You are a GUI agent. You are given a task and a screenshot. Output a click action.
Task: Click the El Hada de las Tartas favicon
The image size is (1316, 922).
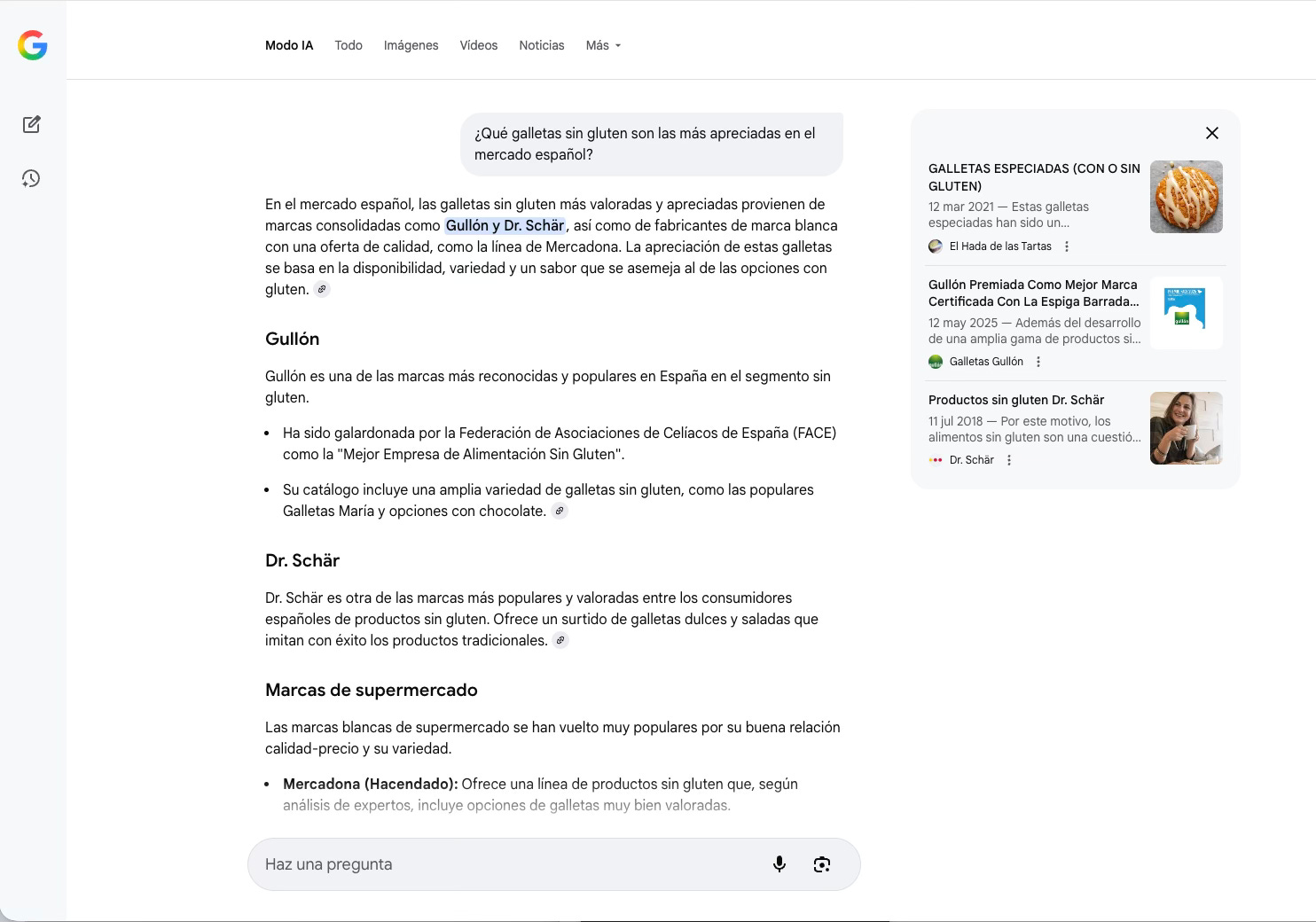(x=936, y=246)
